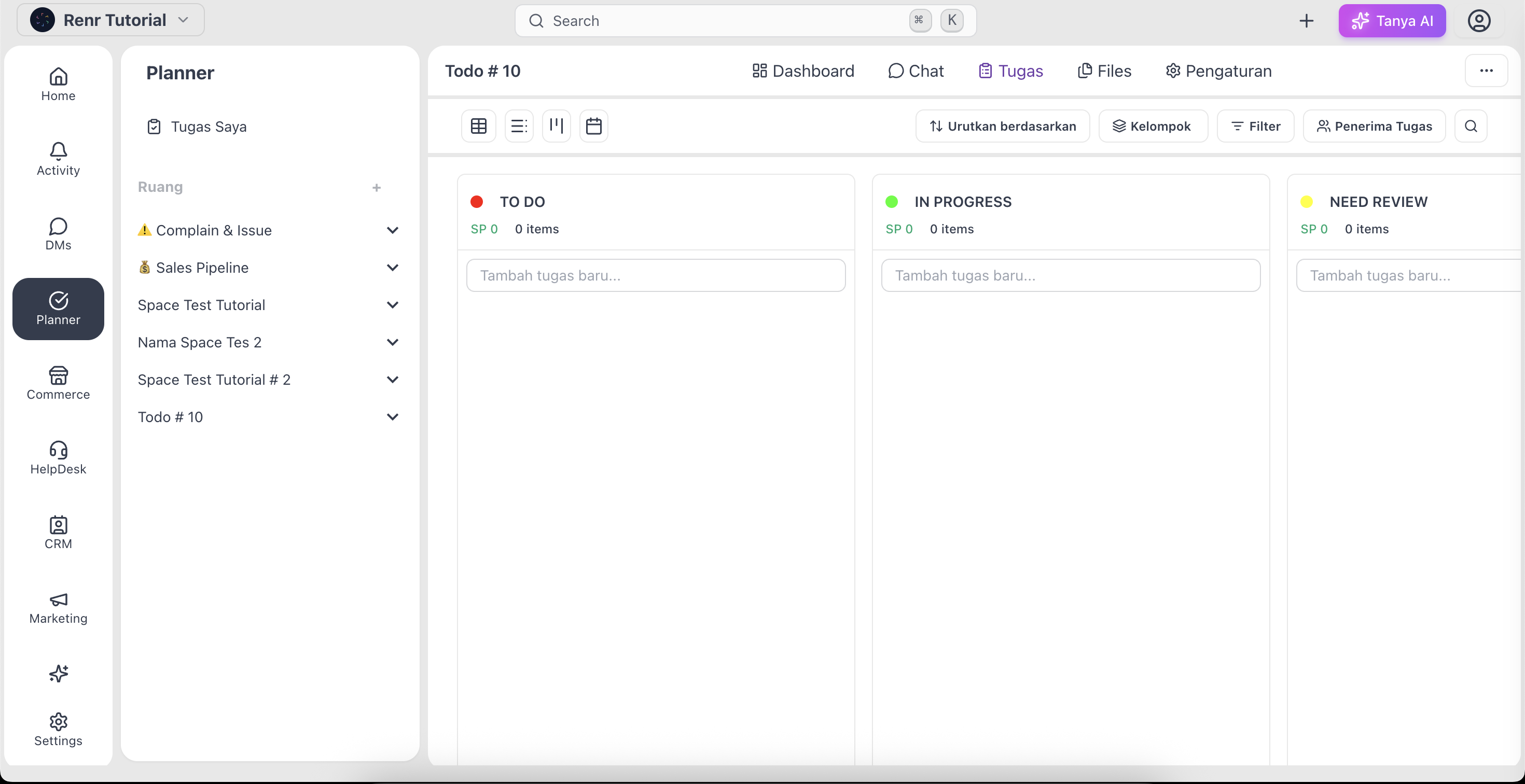Image resolution: width=1525 pixels, height=784 pixels.
Task: Open Todo # 10 space in list
Action: [171, 416]
